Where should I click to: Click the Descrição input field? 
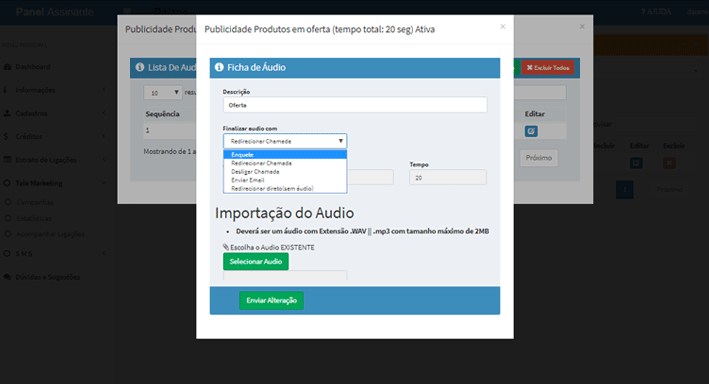[x=355, y=105]
